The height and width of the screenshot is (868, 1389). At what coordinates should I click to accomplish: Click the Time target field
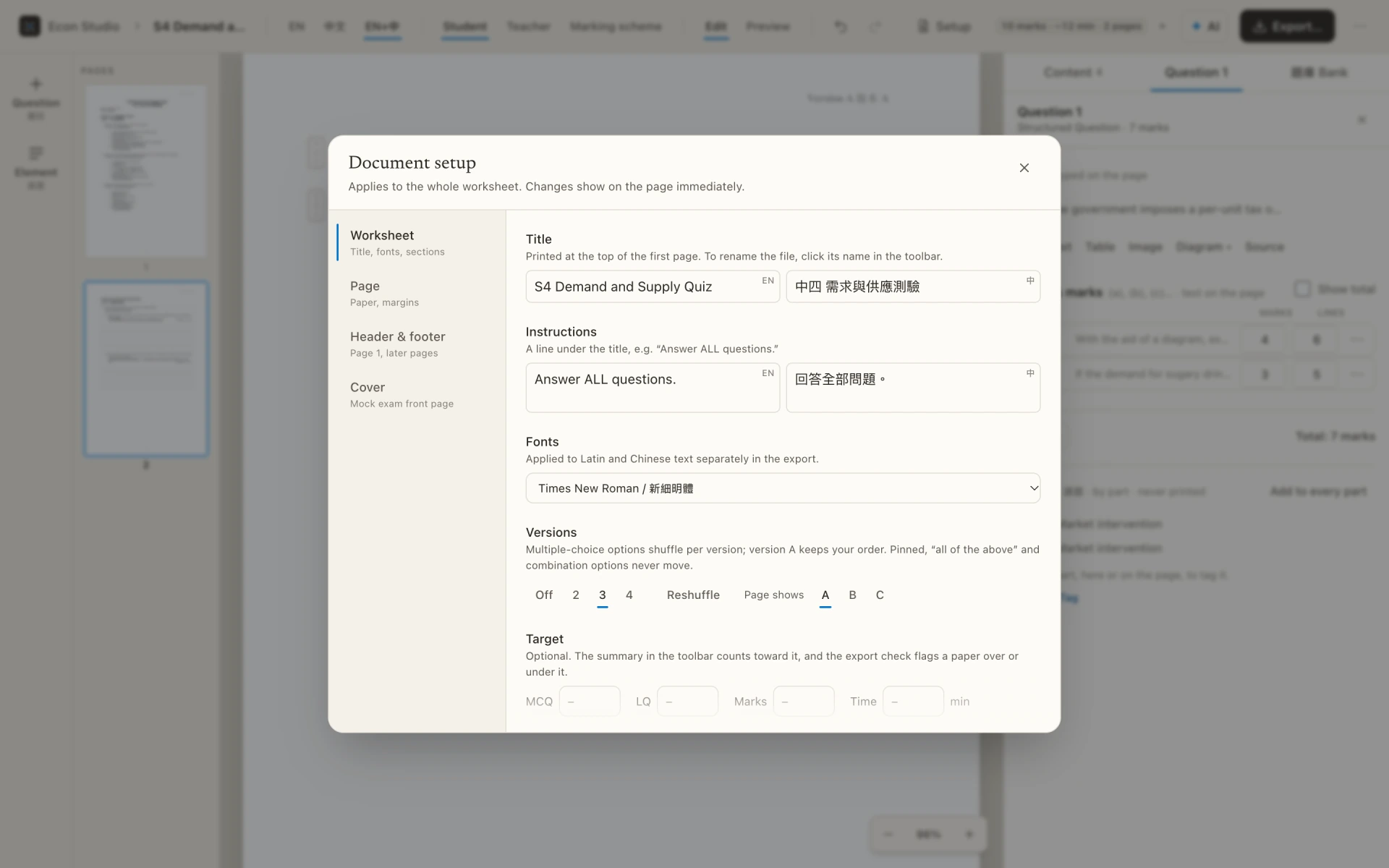913,701
